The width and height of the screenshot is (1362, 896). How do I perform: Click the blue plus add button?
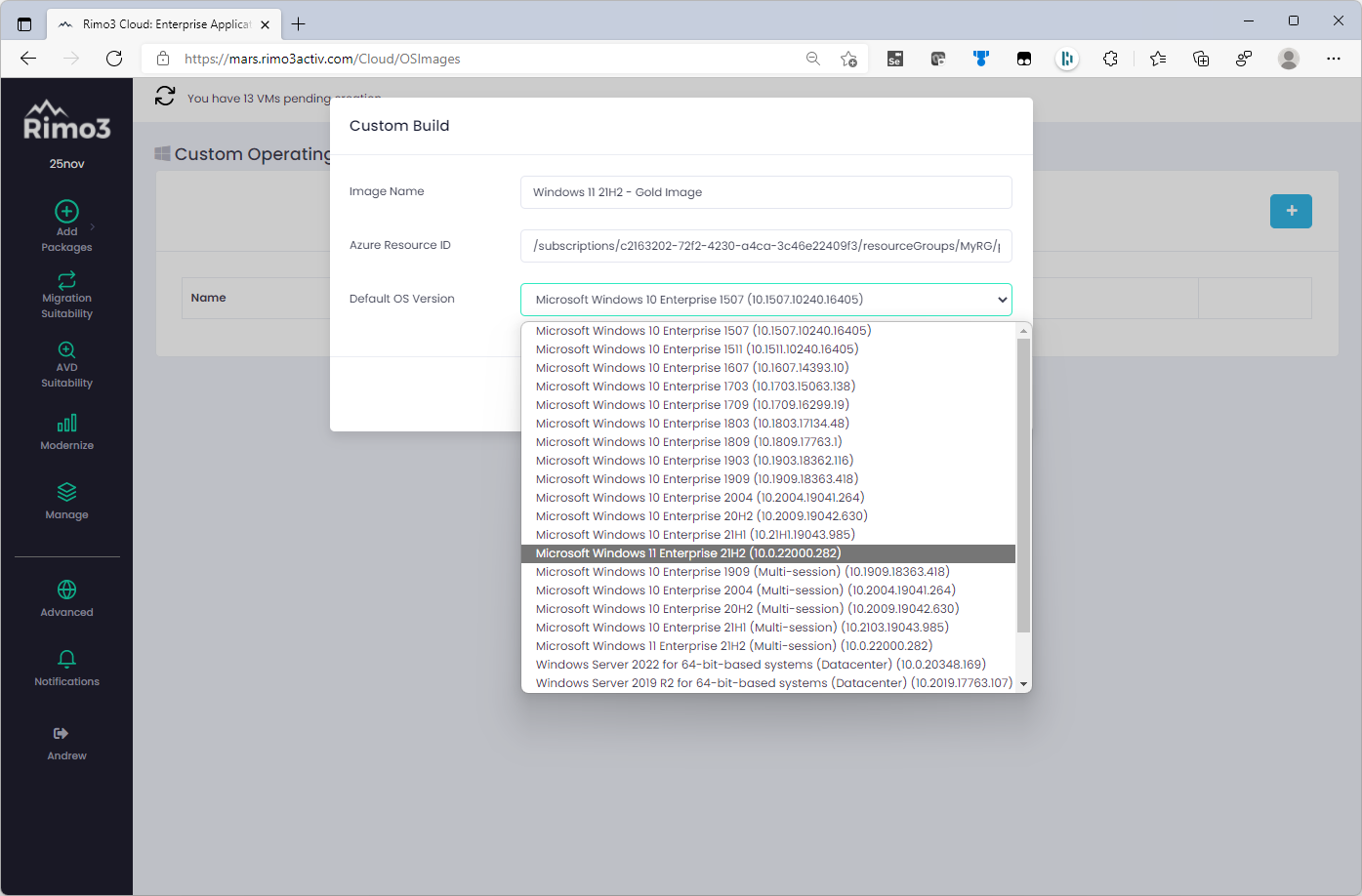[1290, 211]
